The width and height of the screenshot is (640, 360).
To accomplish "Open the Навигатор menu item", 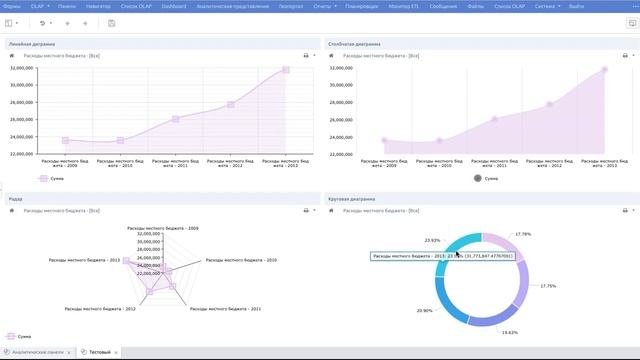I will point(98,6).
